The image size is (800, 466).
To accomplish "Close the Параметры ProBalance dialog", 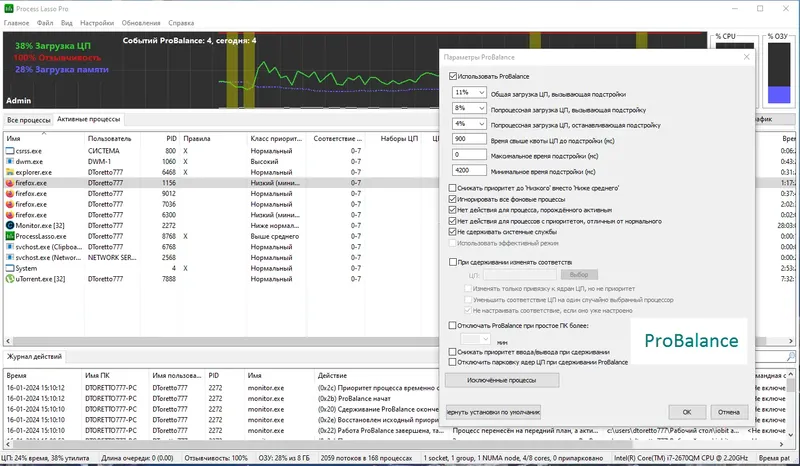I will point(746,57).
